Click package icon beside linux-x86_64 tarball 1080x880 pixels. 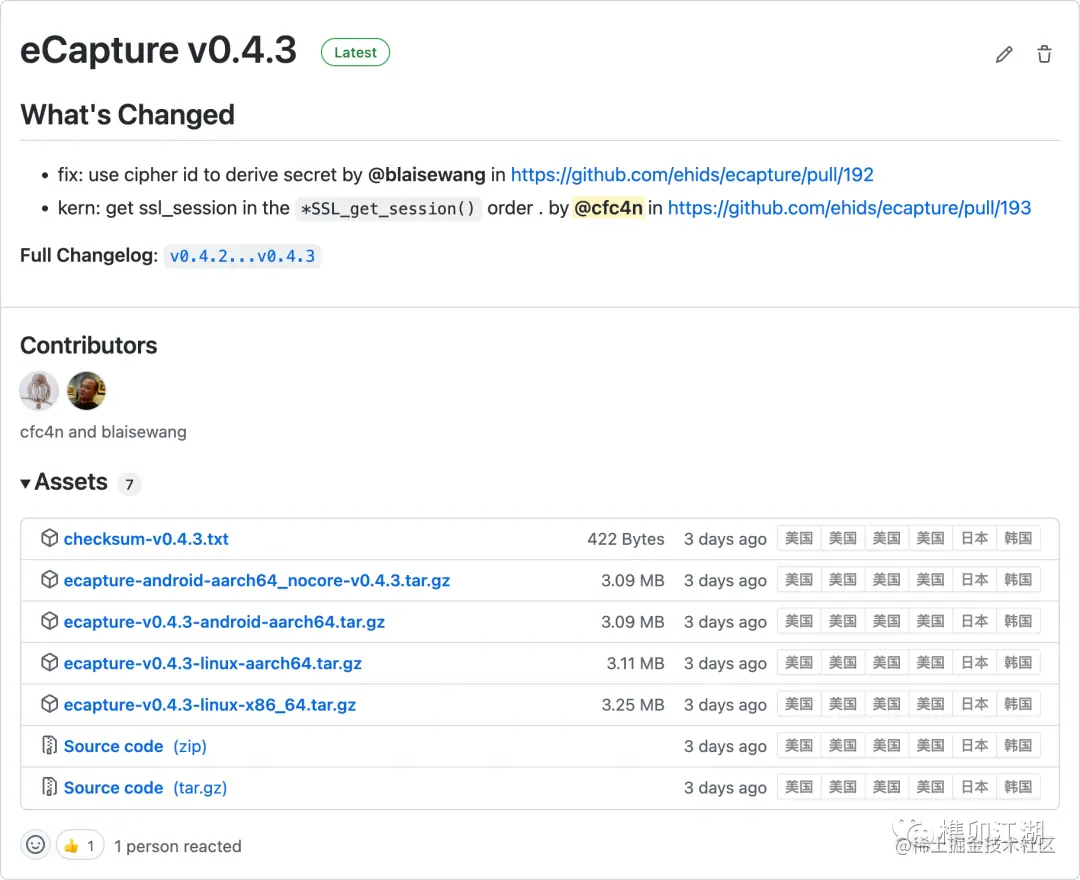click(x=49, y=704)
